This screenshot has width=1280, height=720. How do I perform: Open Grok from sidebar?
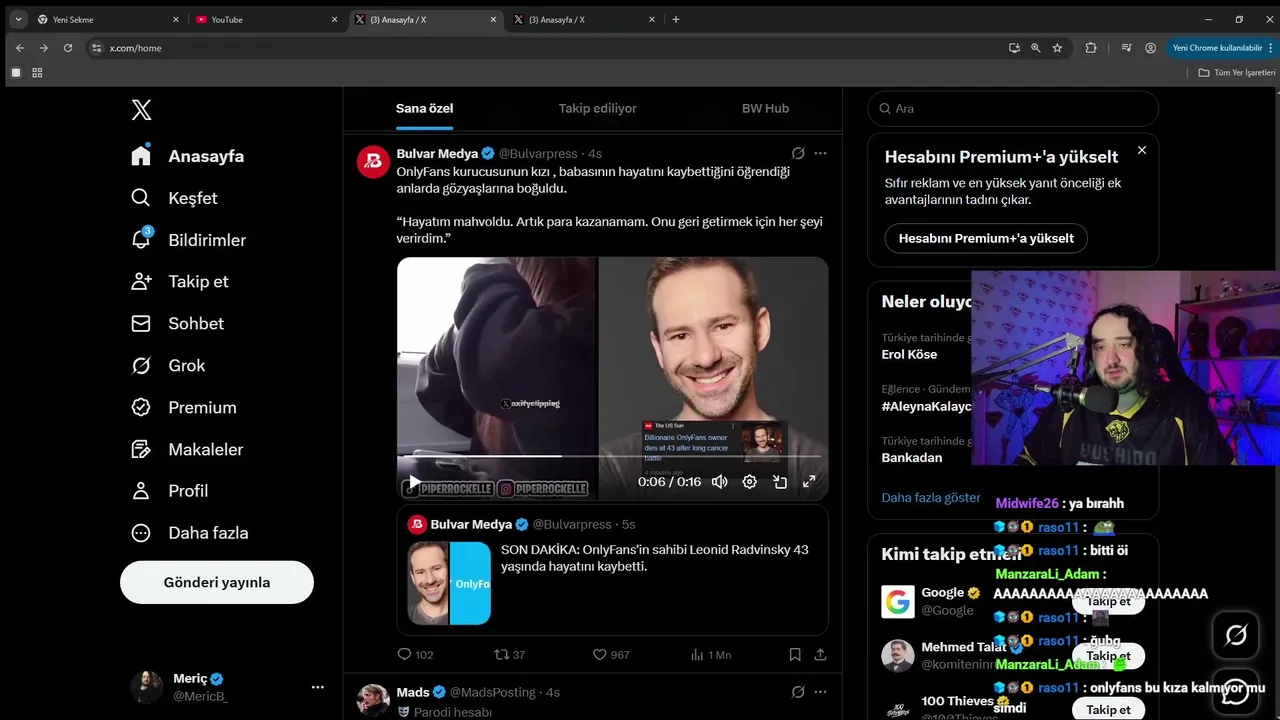coord(167,365)
